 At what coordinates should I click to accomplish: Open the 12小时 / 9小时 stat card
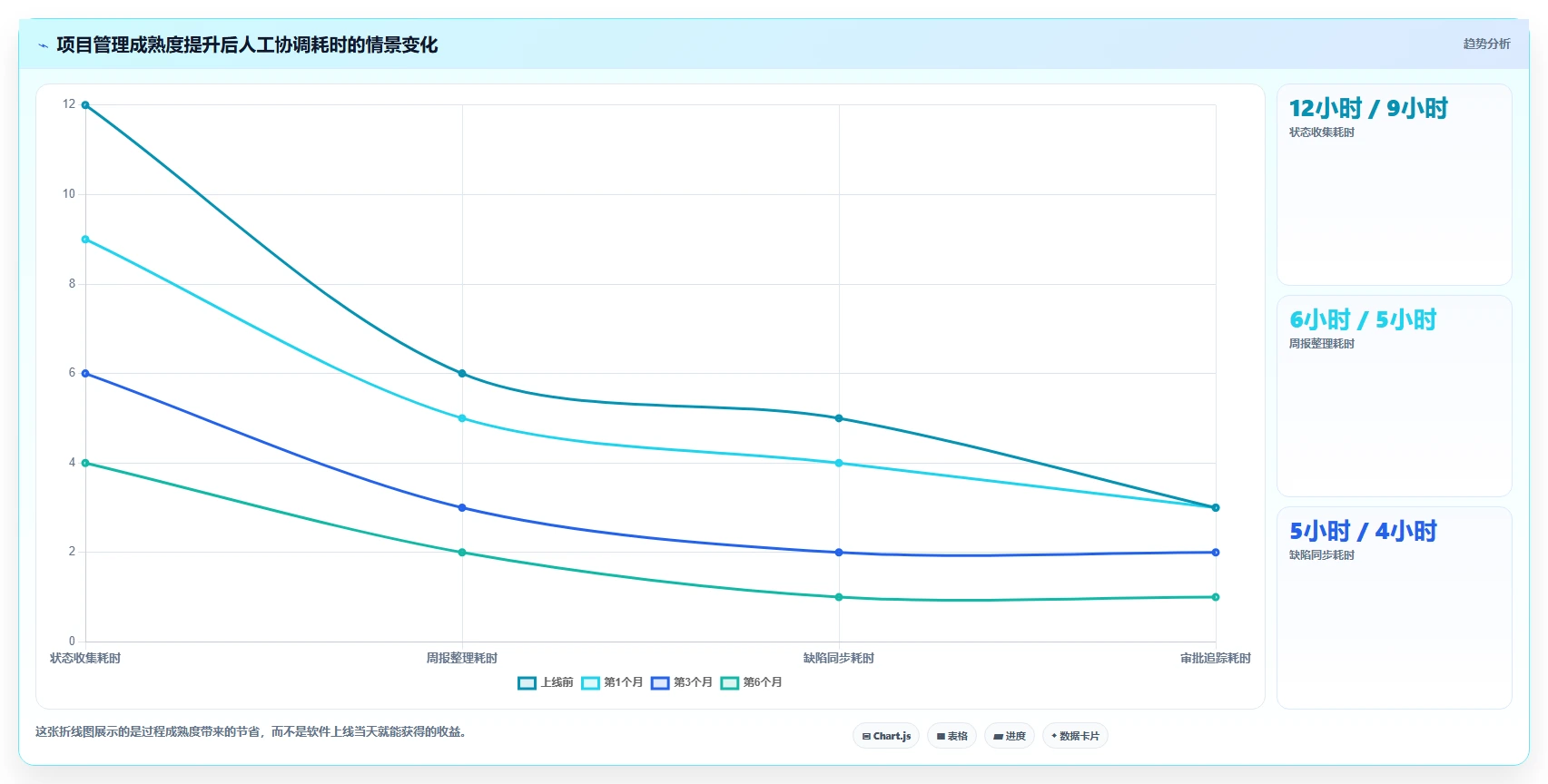(1395, 185)
